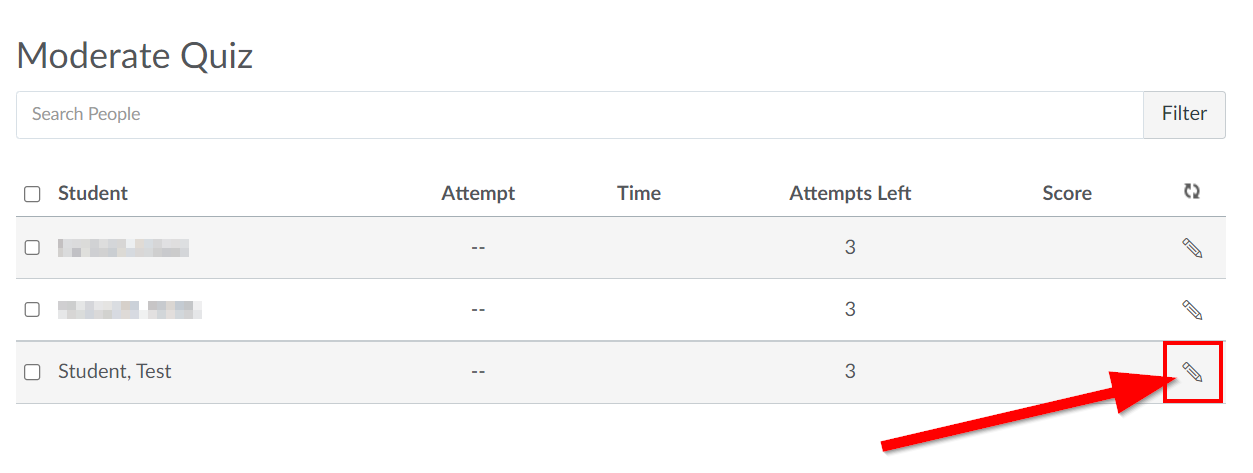The height and width of the screenshot is (473, 1253).
Task: Click attempts left value in Student, Test row
Action: coord(850,371)
